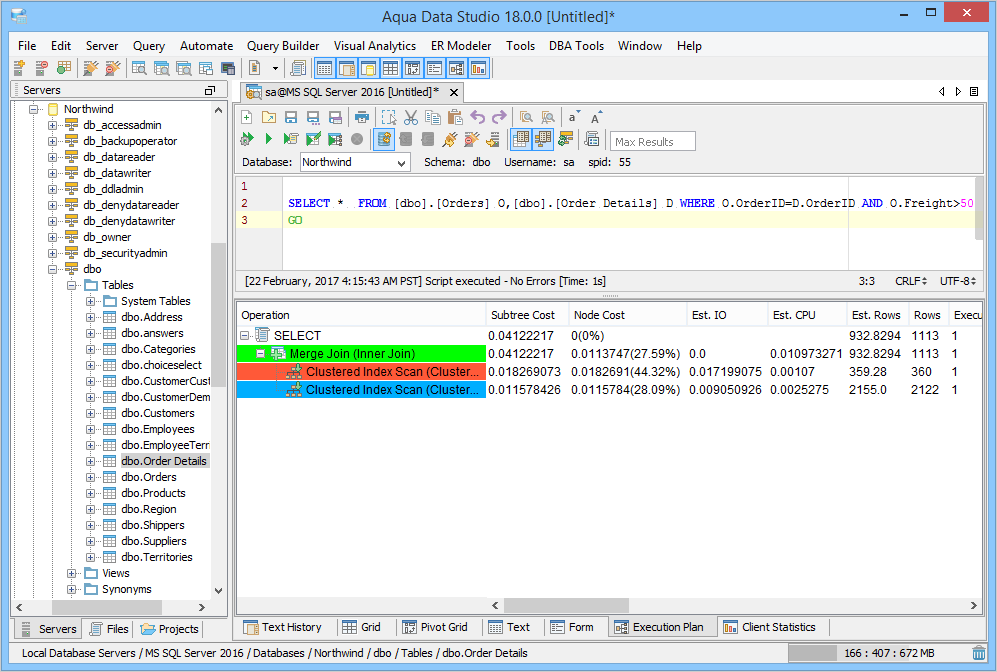997x672 pixels.
Task: Open the dropdown arrow beside the document icon
Action: click(x=275, y=68)
